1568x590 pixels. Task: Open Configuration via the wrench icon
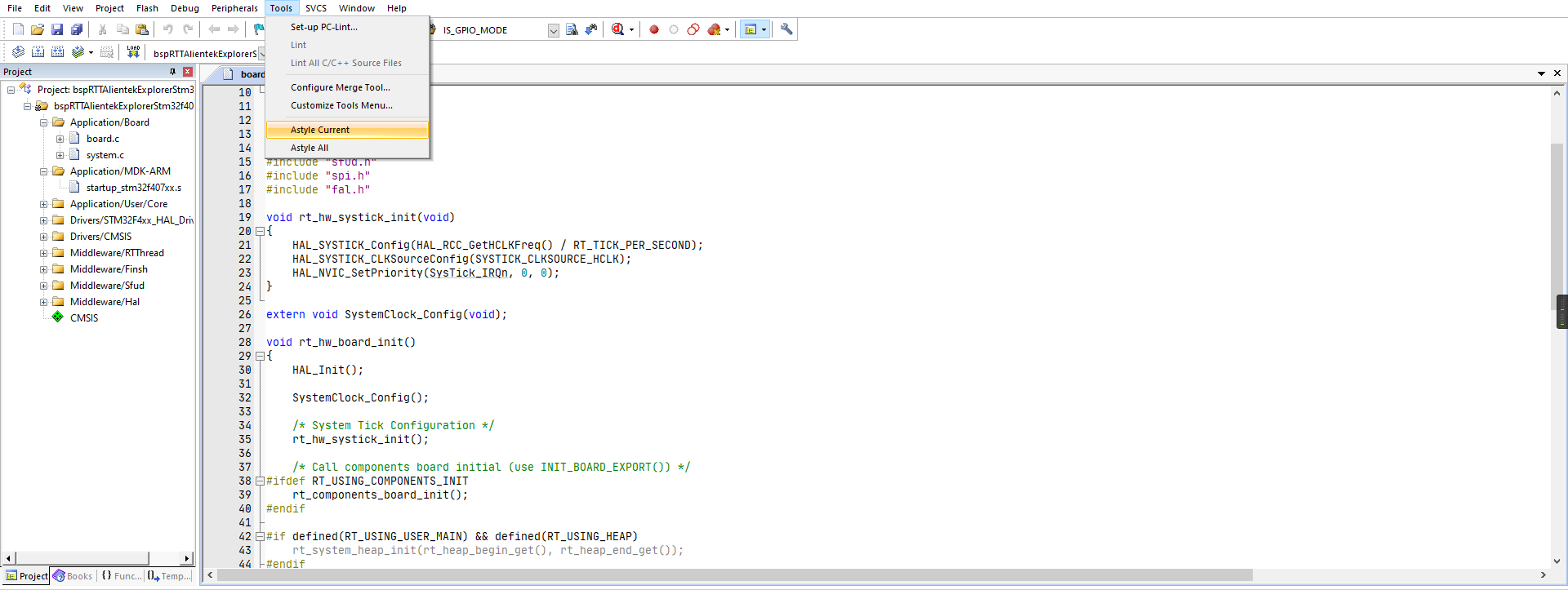[786, 29]
